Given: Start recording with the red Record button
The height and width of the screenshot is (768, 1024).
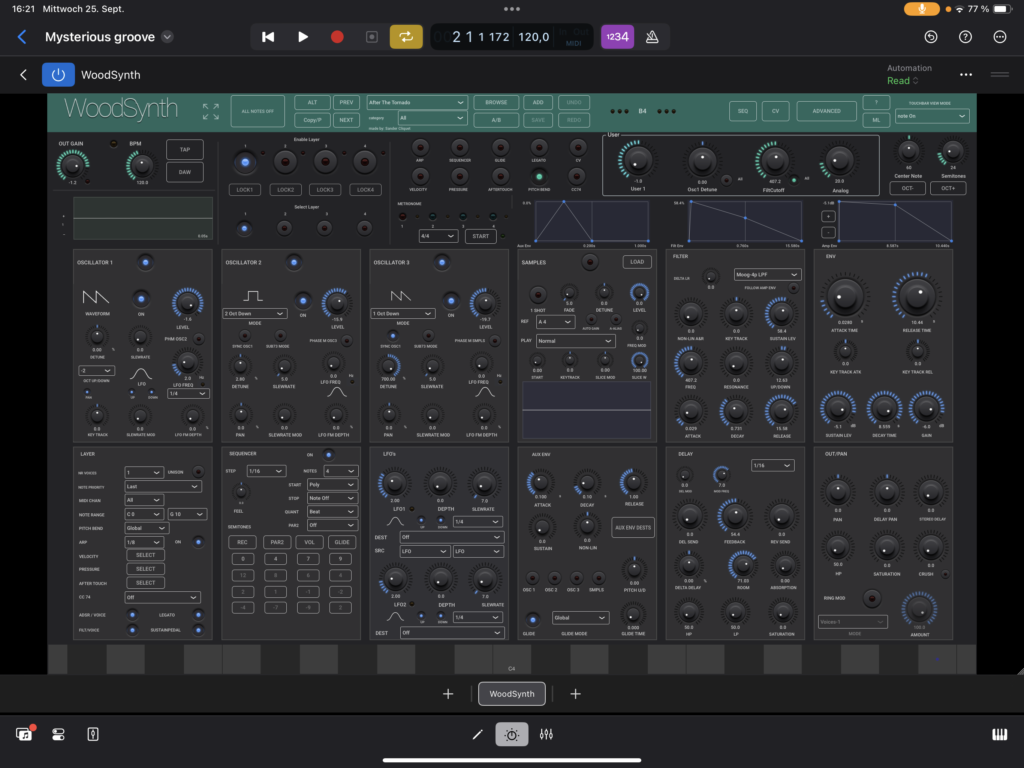Looking at the screenshot, I should [337, 37].
